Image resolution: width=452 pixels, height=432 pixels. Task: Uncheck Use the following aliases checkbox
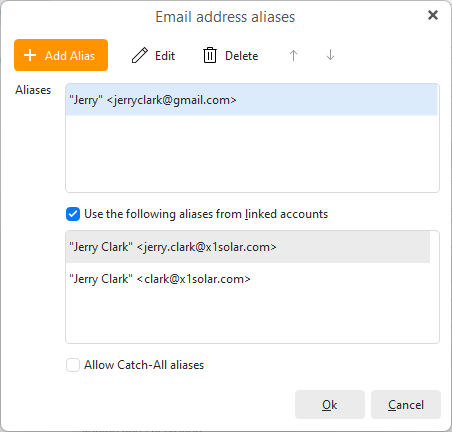[x=73, y=214]
